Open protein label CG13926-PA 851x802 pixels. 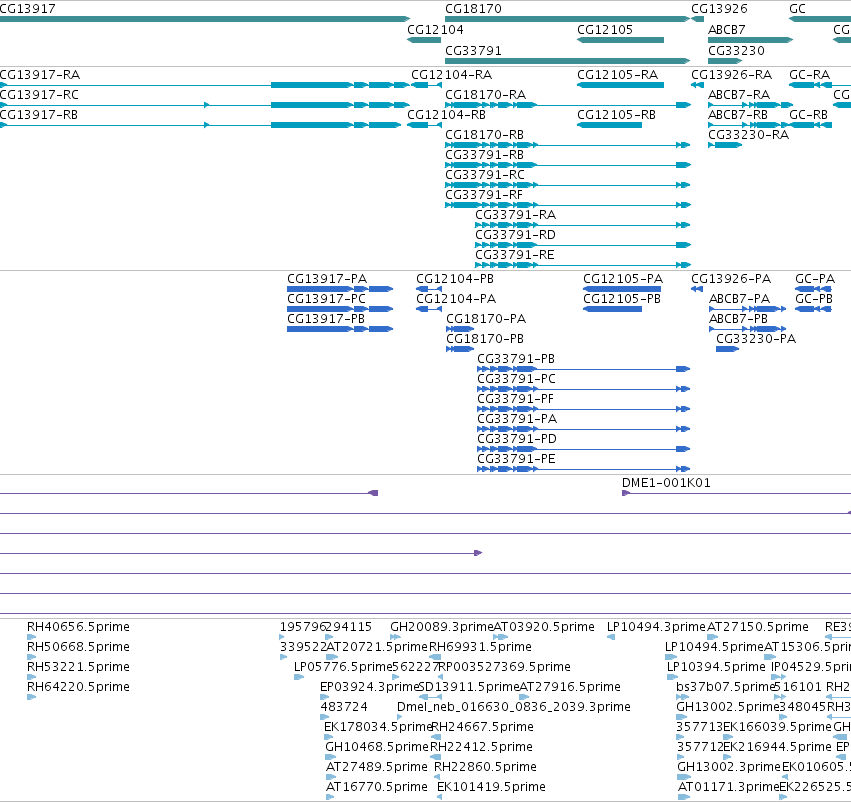(731, 278)
